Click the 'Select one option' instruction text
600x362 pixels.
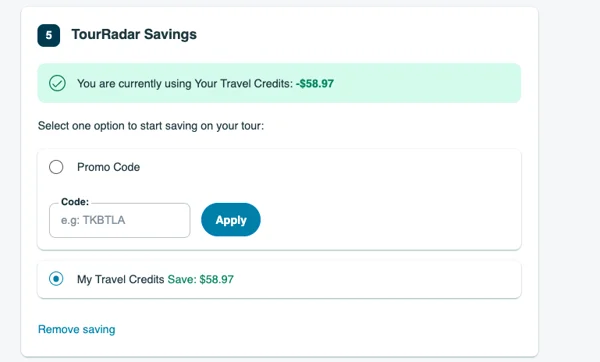151,126
